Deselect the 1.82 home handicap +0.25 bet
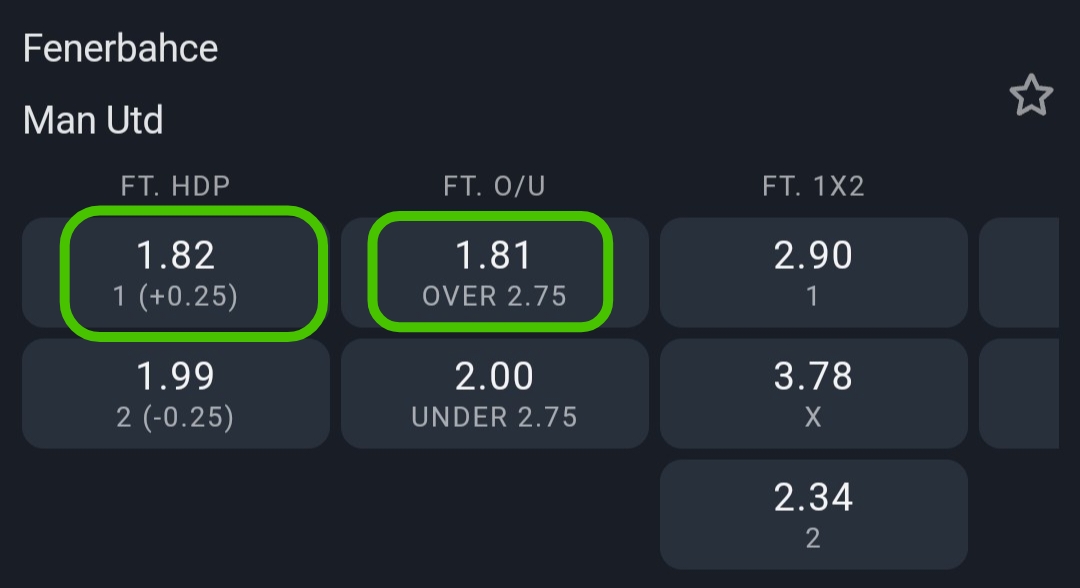This screenshot has height=588, width=1080. pyautogui.click(x=176, y=272)
